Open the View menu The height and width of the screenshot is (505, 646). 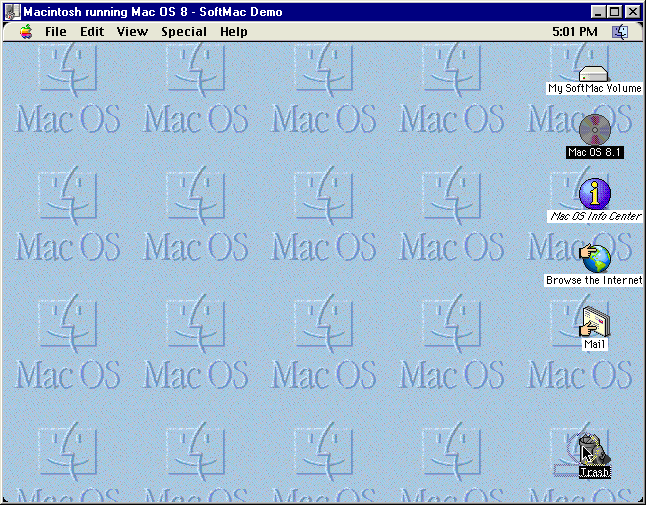click(132, 32)
